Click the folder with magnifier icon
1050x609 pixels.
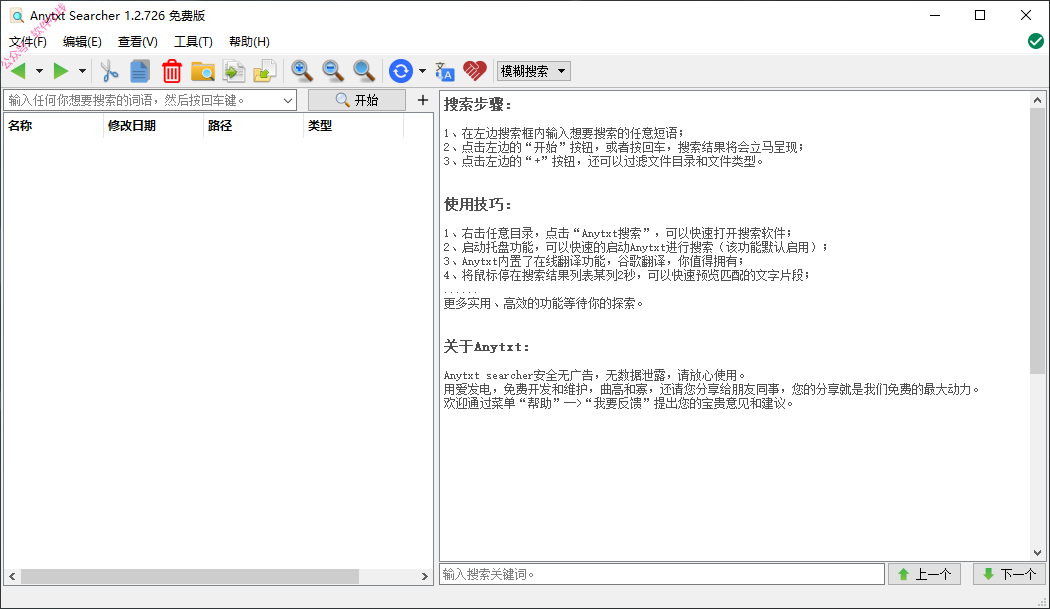pos(202,71)
